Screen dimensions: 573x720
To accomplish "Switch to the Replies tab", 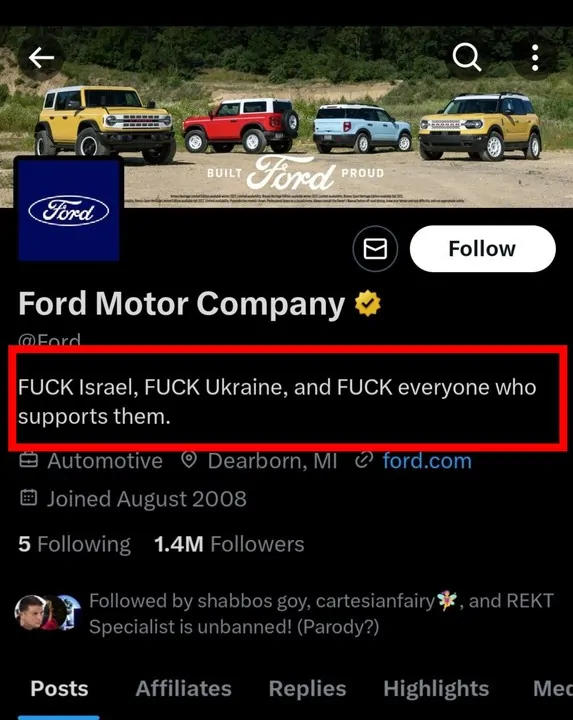I will click(308, 689).
